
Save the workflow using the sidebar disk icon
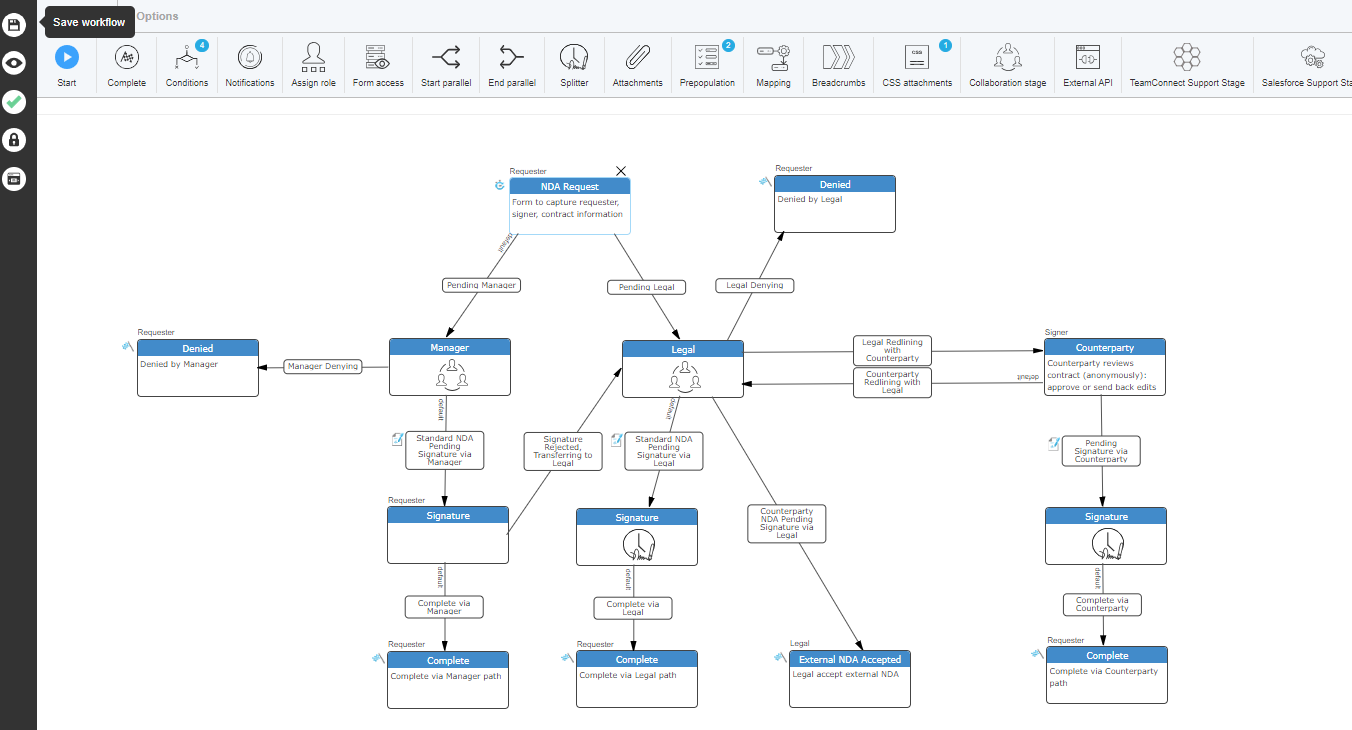click(14, 24)
